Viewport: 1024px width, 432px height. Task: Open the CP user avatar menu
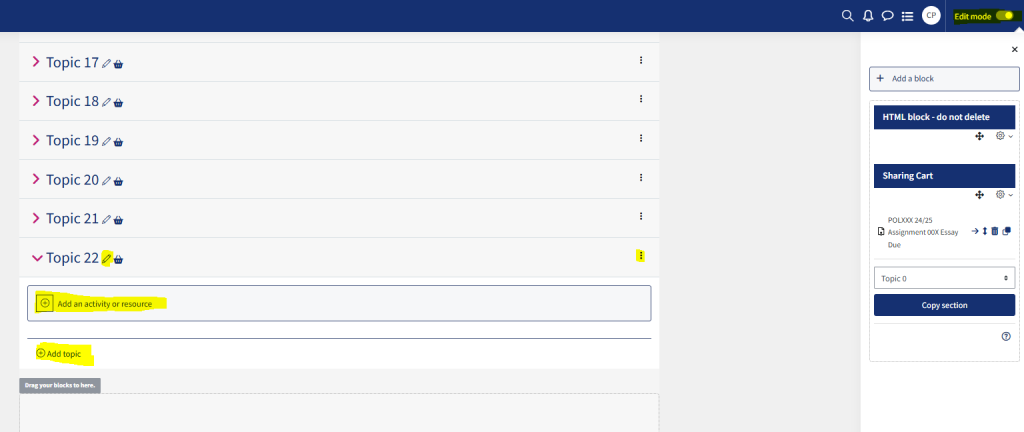pyautogui.click(x=931, y=16)
